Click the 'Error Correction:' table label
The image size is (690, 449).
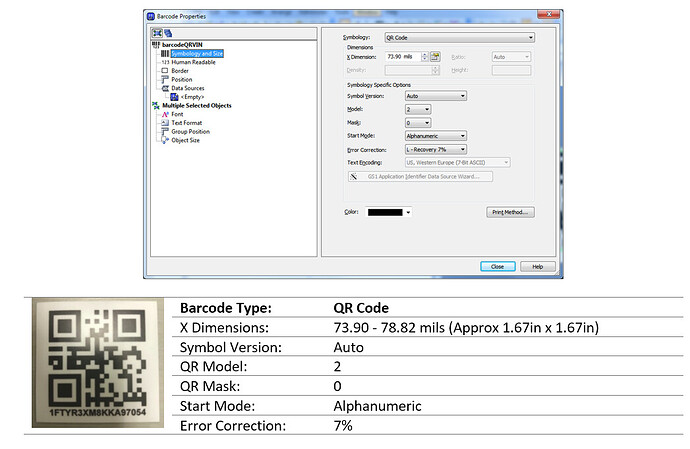click(x=233, y=426)
